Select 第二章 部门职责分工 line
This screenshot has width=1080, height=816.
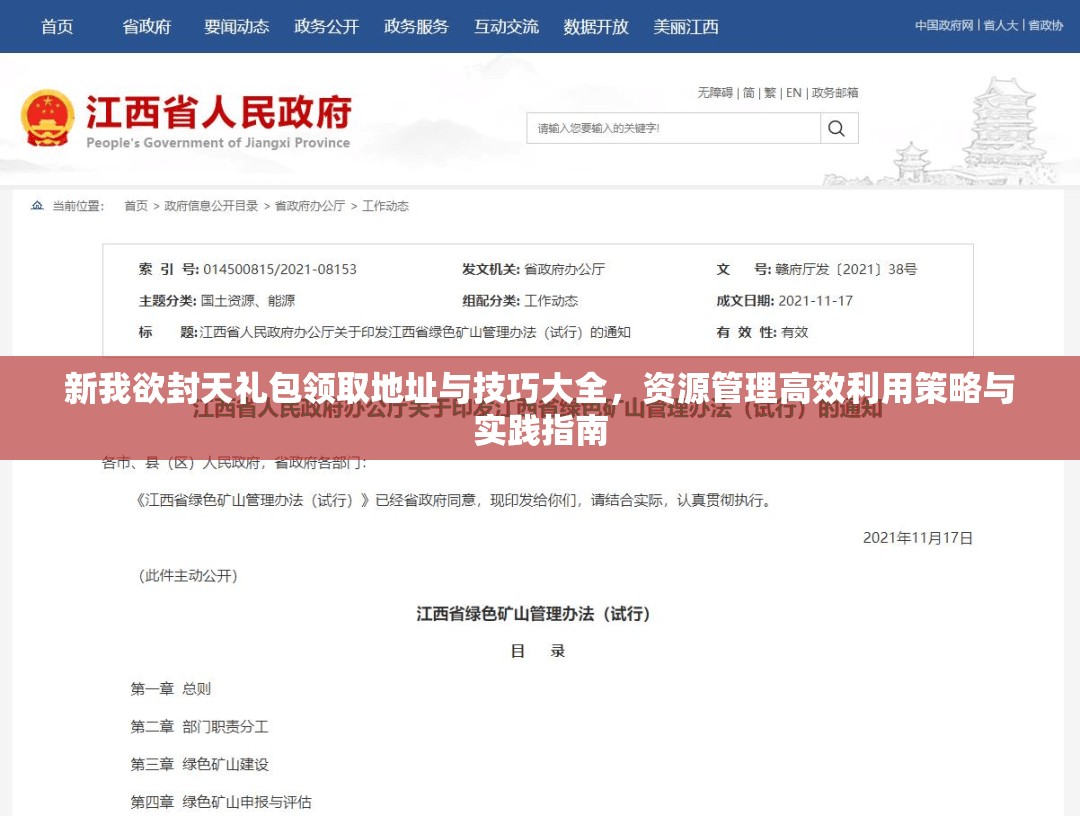(200, 726)
